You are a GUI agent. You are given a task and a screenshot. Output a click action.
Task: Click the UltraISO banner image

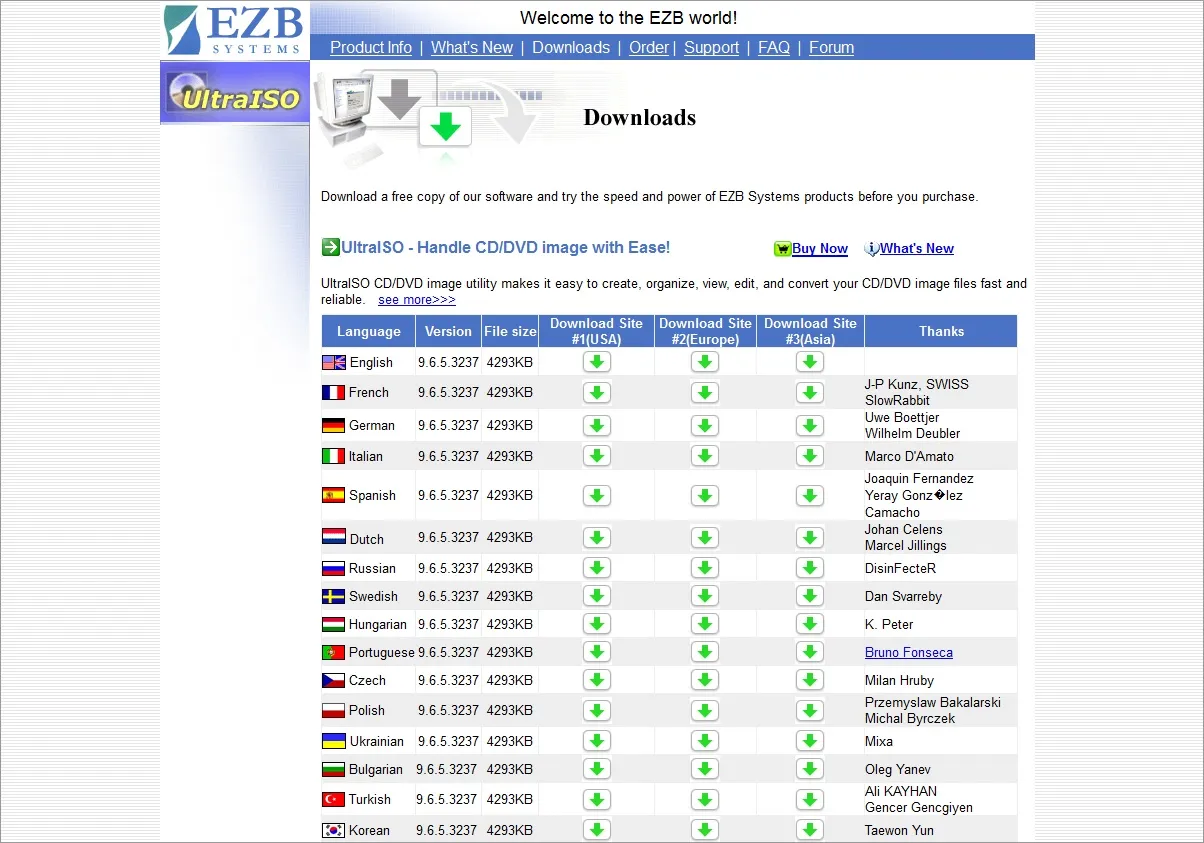pyautogui.click(x=235, y=93)
